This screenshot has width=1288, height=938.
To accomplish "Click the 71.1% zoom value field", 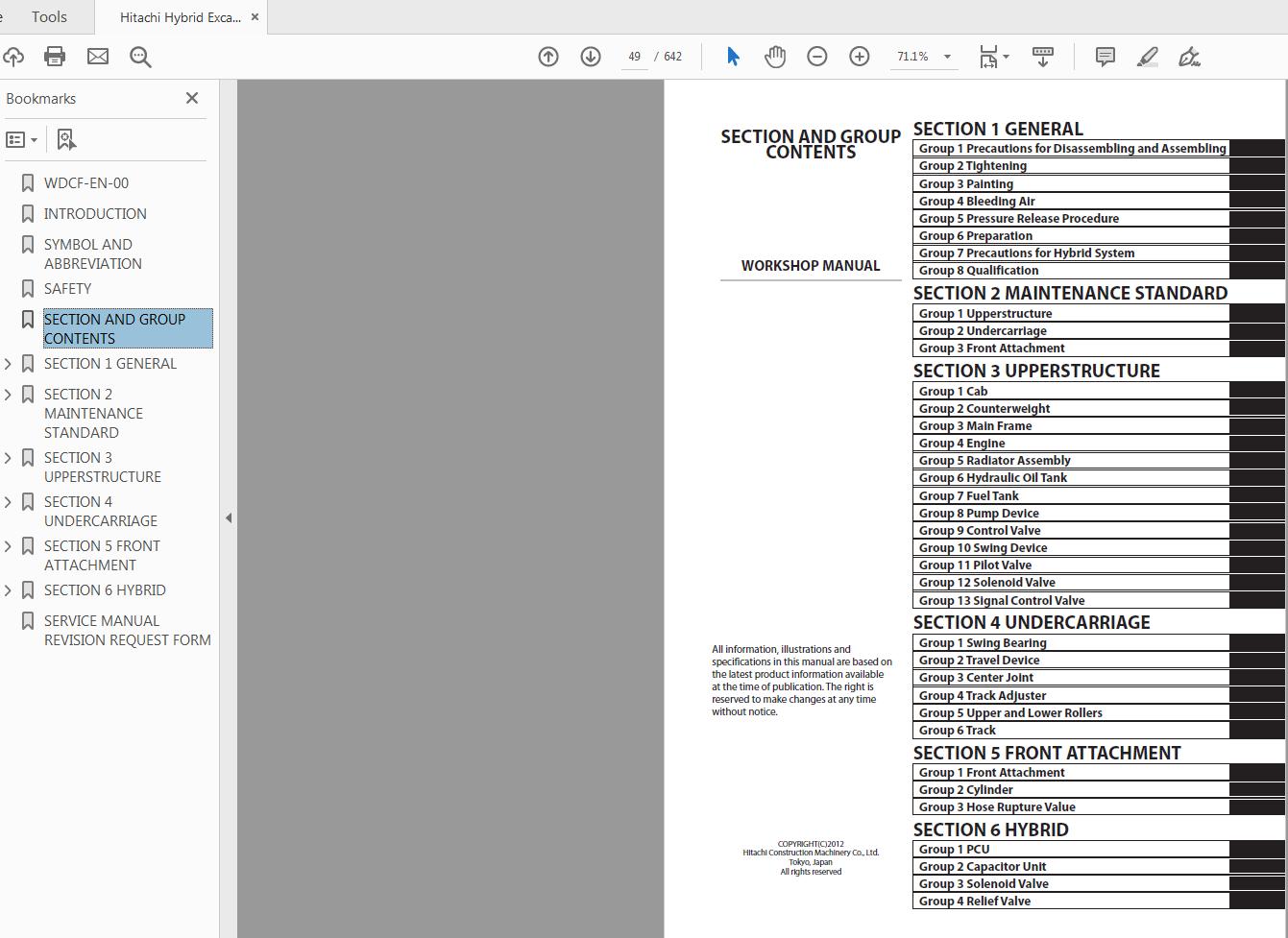I will pyautogui.click(x=912, y=57).
